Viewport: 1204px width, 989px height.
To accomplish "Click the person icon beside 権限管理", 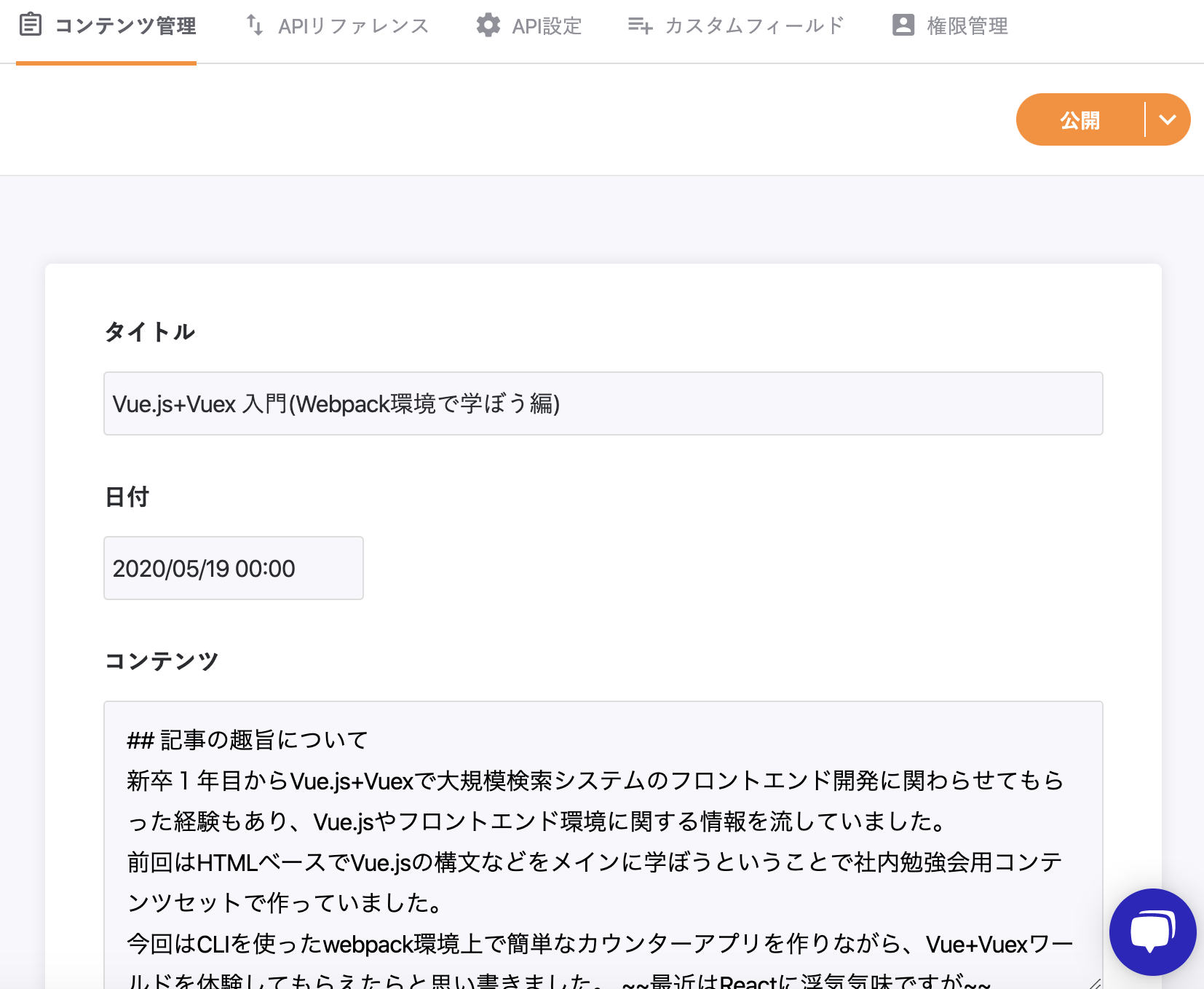I will click(x=903, y=25).
